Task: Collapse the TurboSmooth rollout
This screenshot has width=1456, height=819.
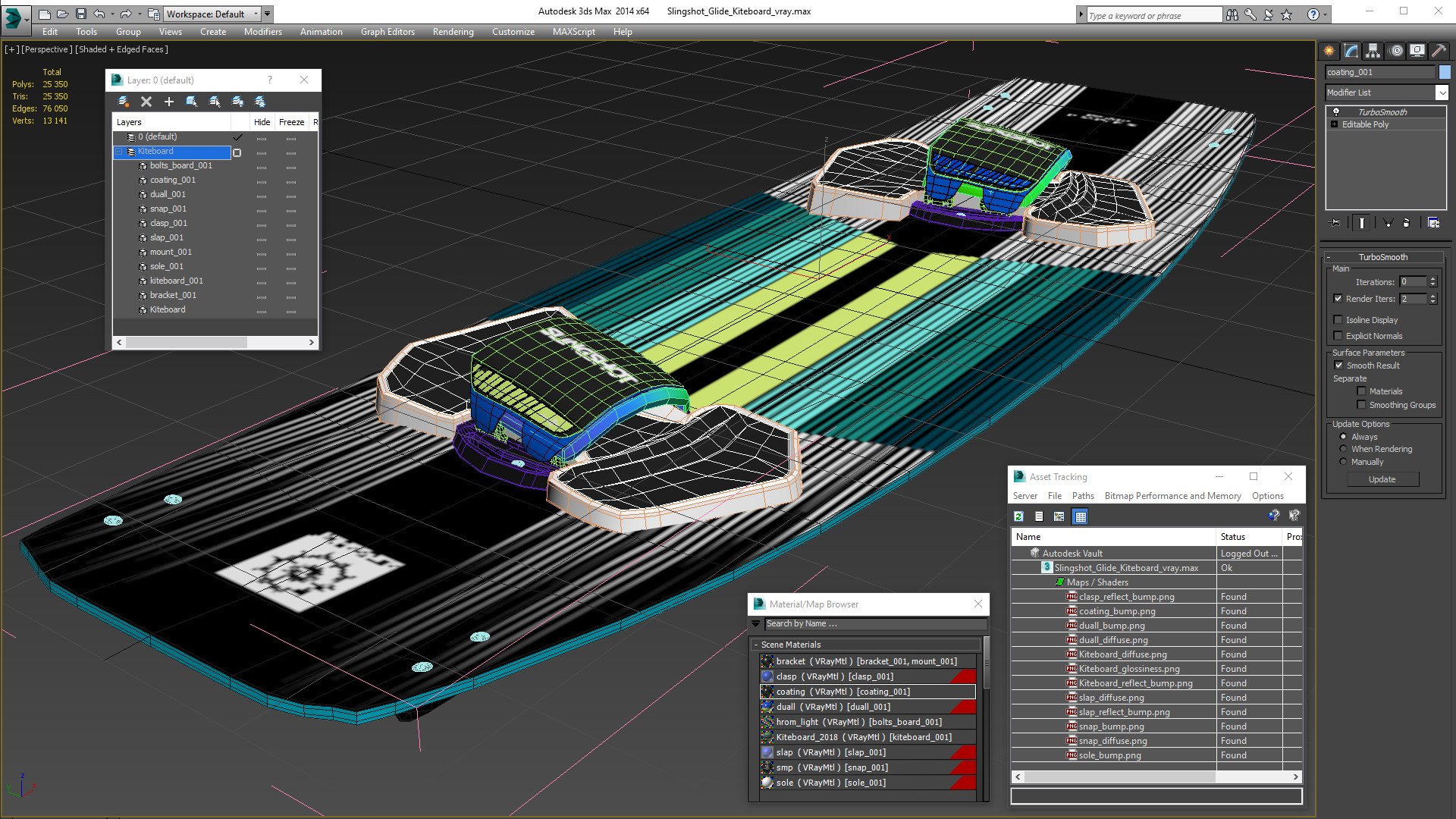Action: [1329, 257]
